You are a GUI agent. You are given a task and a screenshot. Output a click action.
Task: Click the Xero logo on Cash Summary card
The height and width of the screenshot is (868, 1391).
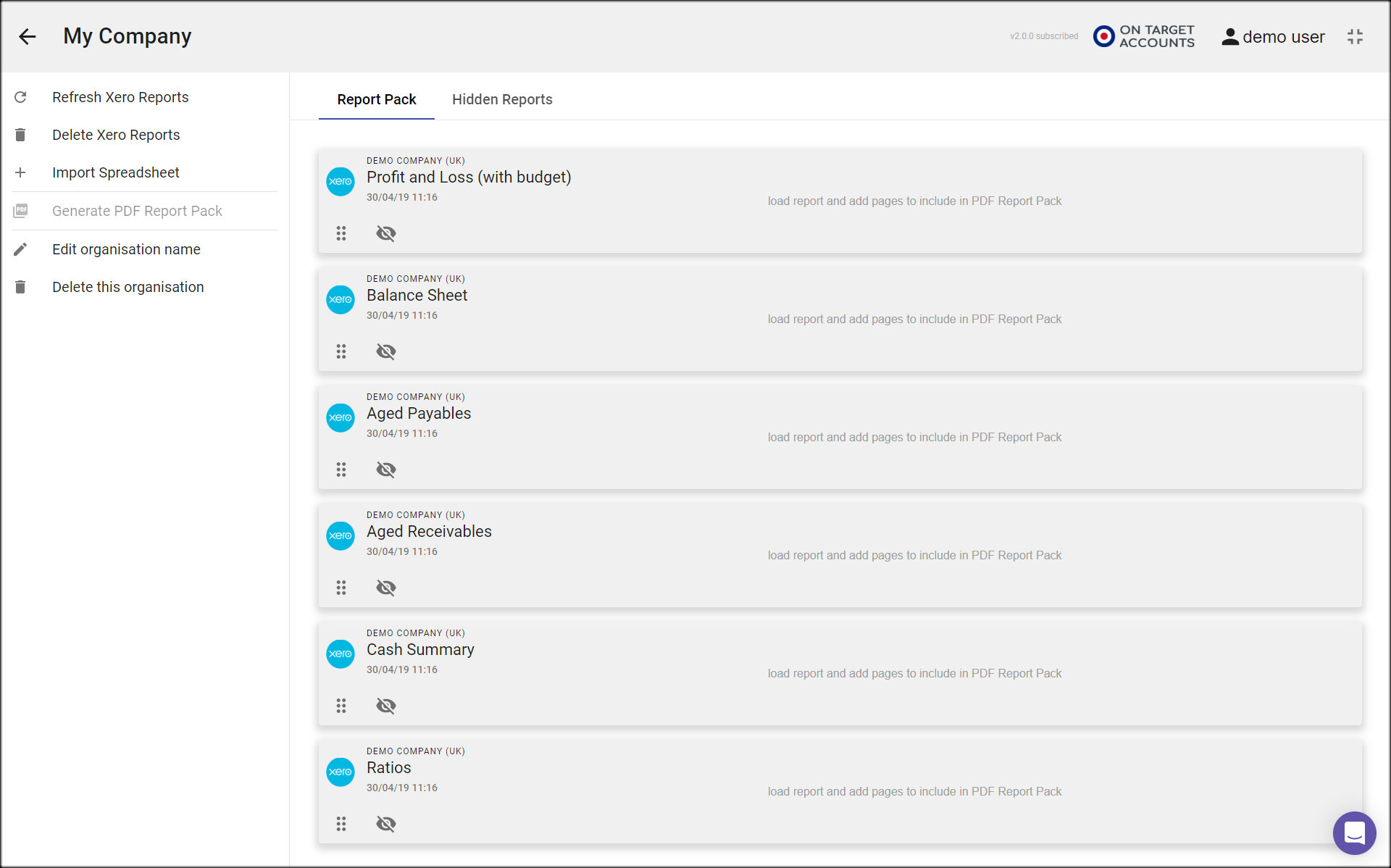(341, 654)
